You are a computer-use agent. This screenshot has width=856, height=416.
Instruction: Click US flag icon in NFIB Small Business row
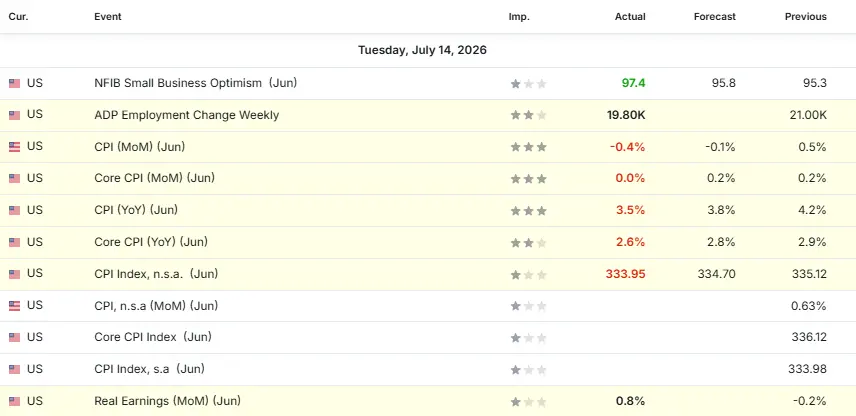14,84
